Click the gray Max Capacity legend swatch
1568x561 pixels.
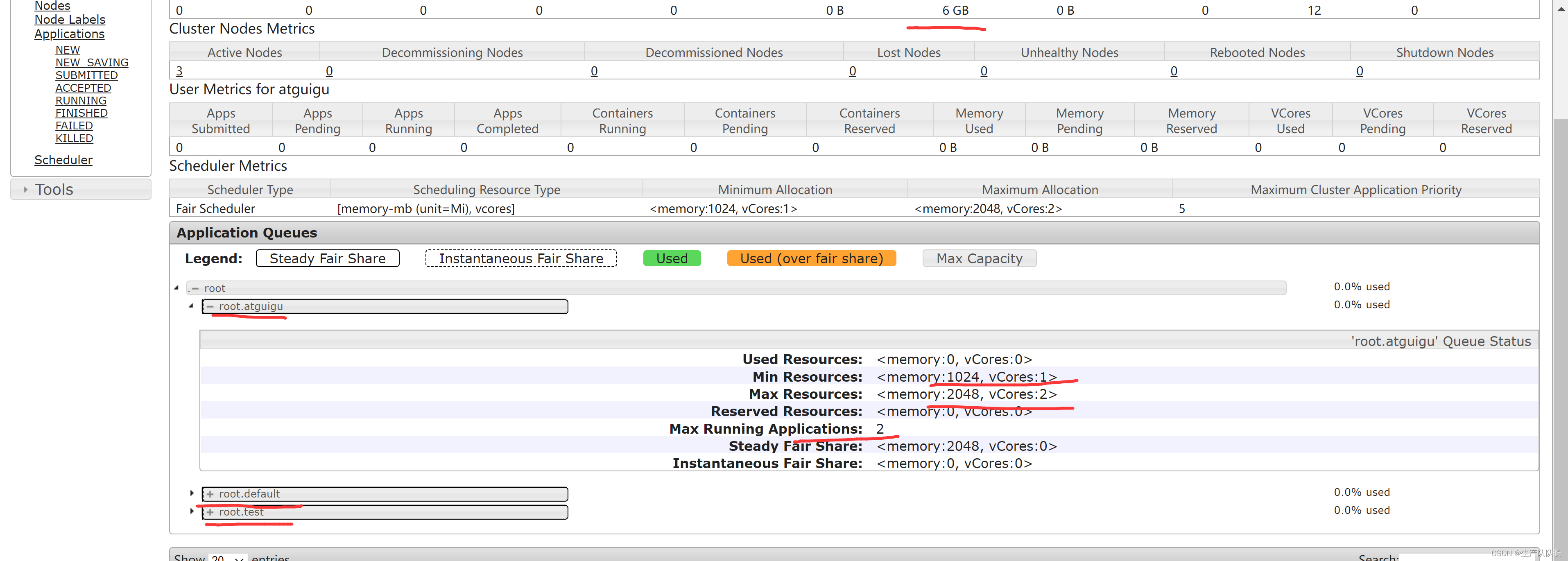pos(980,259)
